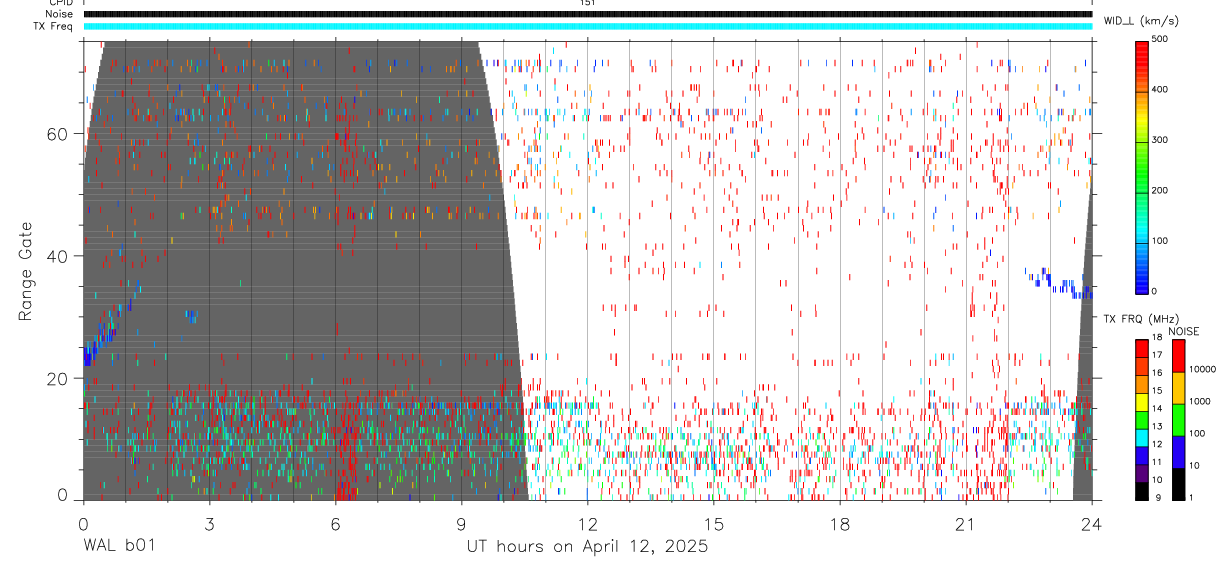Screen dimensions: 1228x567
Task: Click the 'NOISE' legend title
Action: coord(1183,331)
